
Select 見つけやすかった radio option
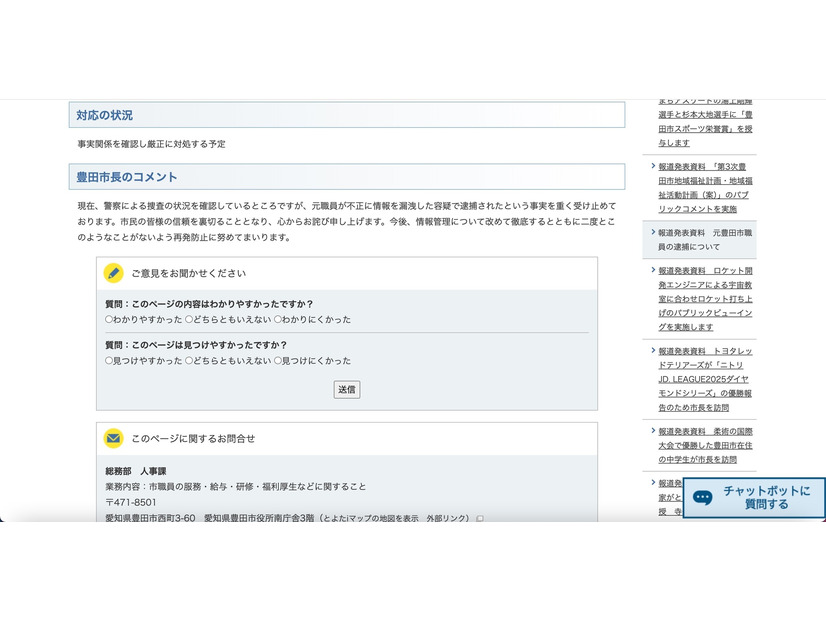tap(109, 361)
